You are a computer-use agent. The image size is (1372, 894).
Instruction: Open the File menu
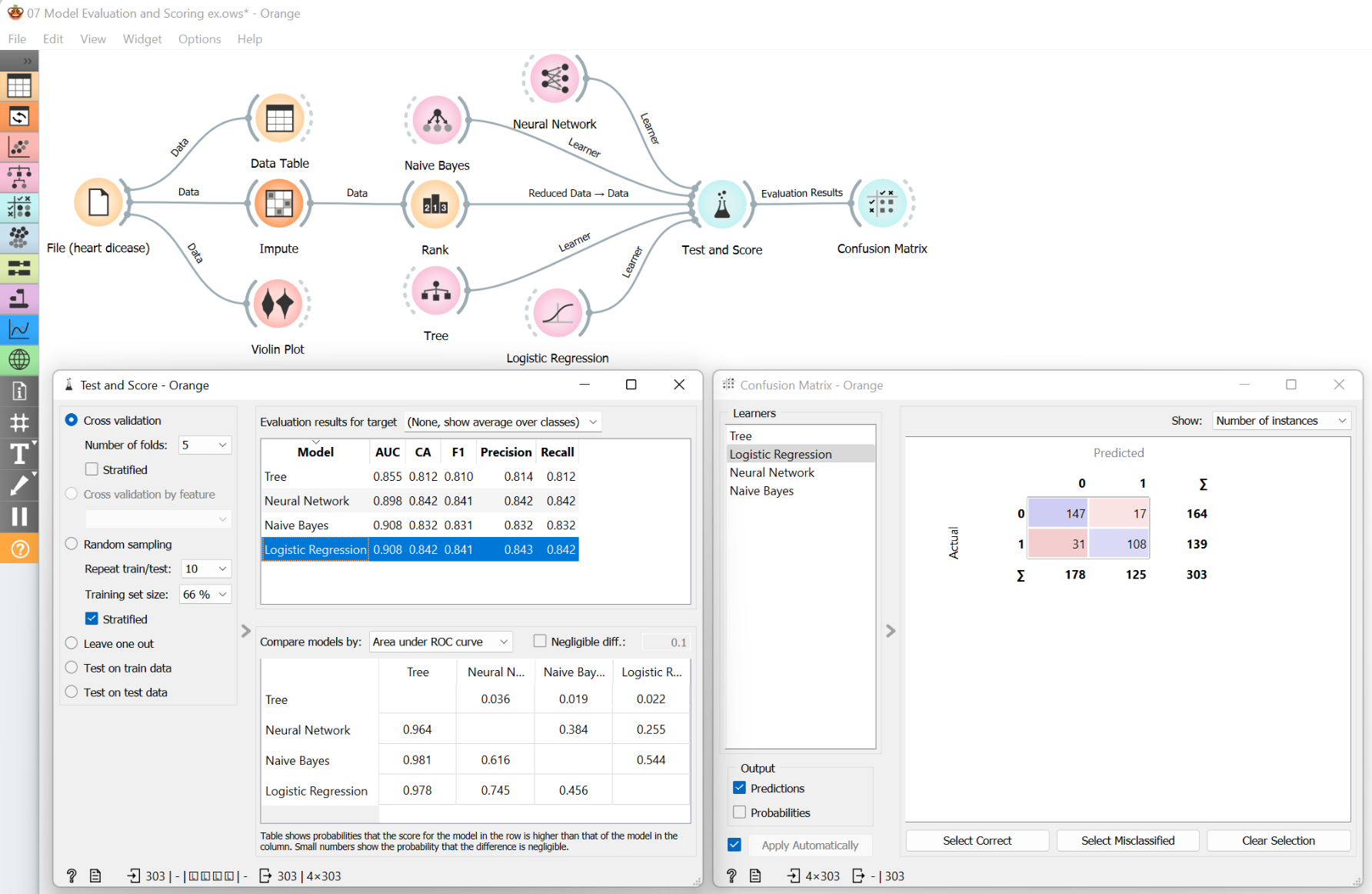pos(17,38)
